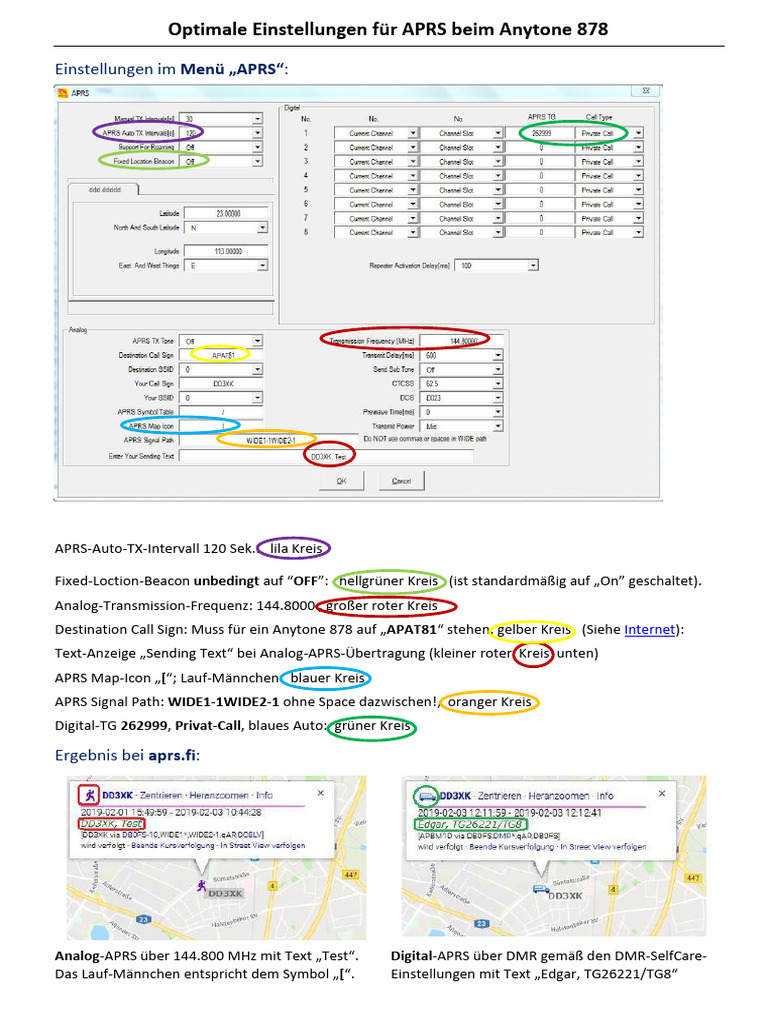Viewport: 768px width, 1024px height.
Task: Close the APRS settings dialog window
Action: 645,91
